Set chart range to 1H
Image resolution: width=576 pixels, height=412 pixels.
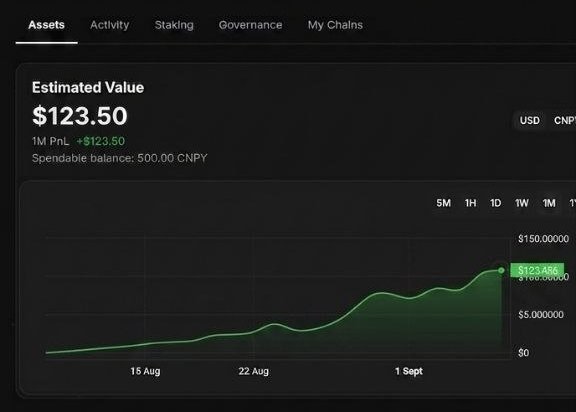(x=470, y=203)
